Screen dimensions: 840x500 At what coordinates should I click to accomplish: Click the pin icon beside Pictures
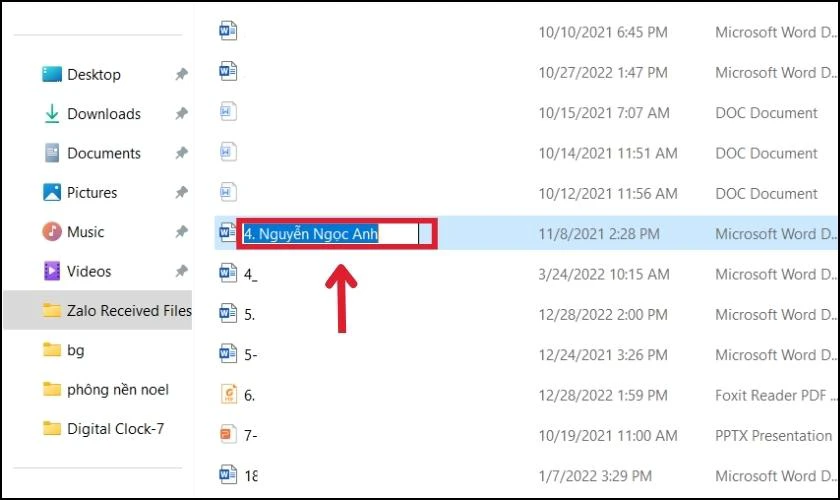(x=182, y=192)
